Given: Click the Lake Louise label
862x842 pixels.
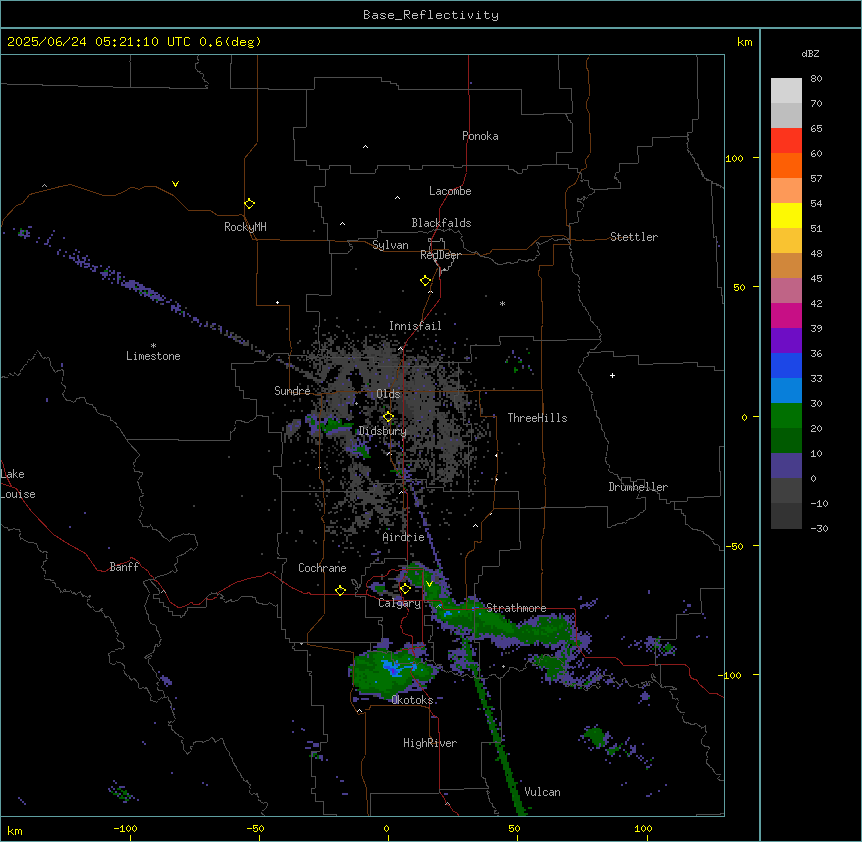Looking at the screenshot, I should click(18, 484).
